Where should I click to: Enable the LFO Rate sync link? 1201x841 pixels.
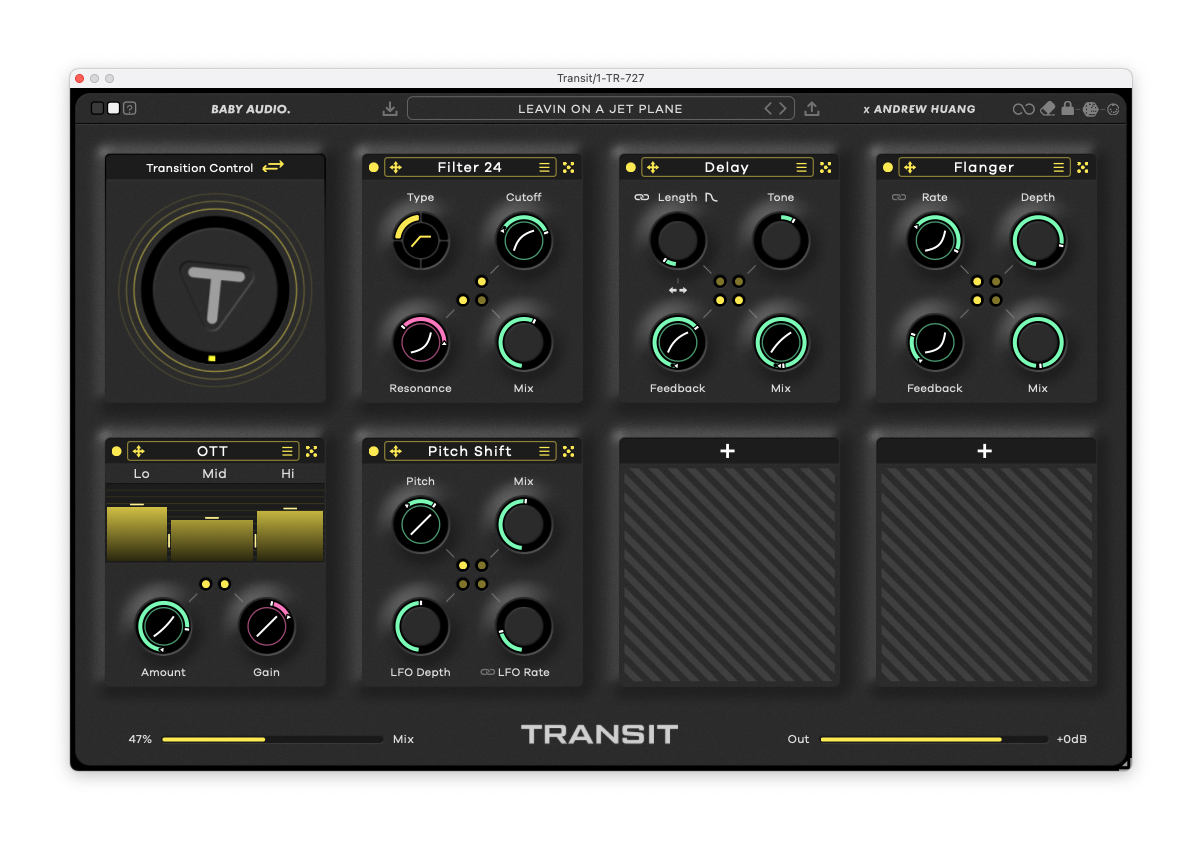click(487, 672)
